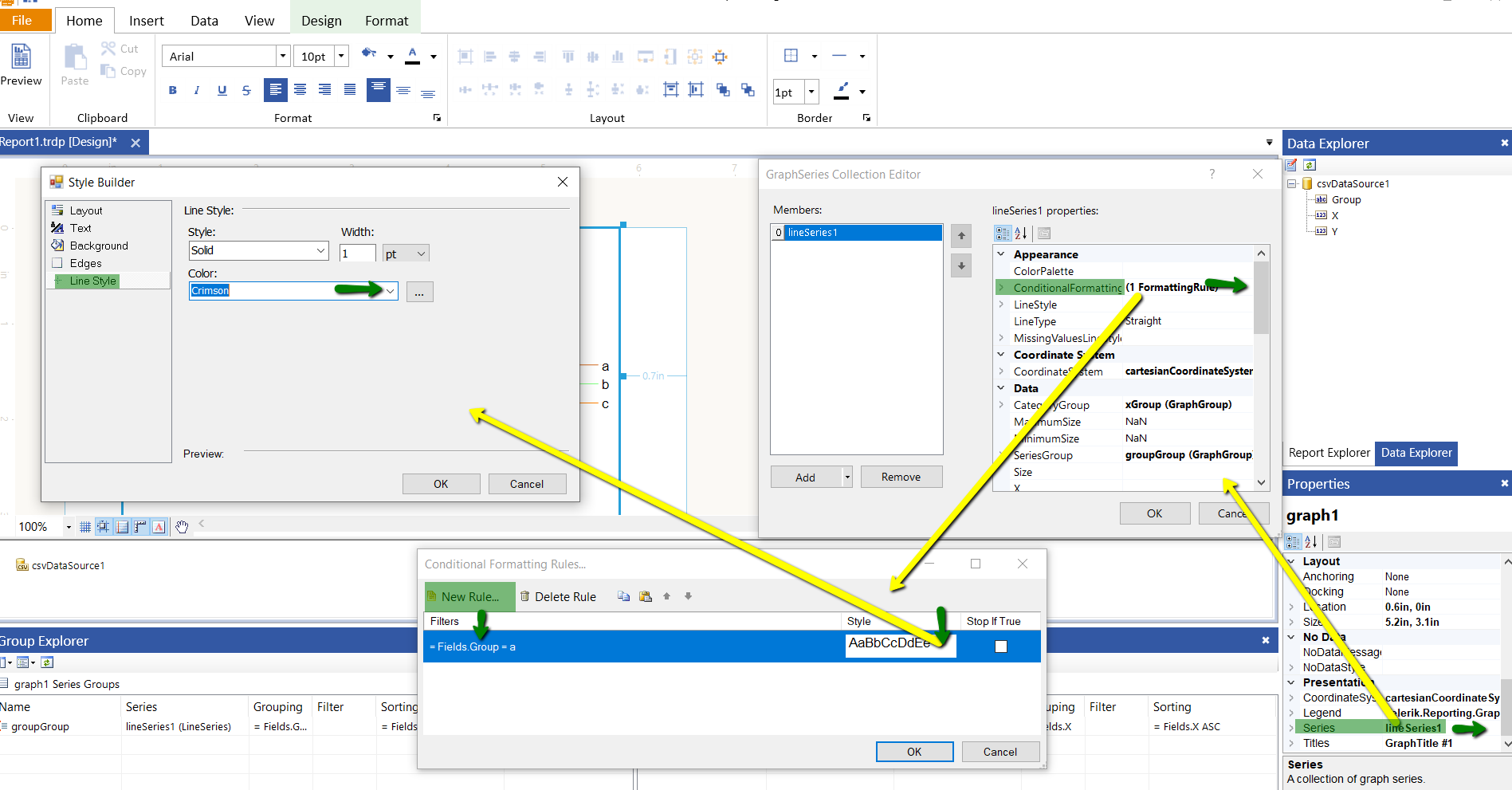This screenshot has width=1512, height=790.
Task: Apply italic formatting in the ribbon
Action: [197, 91]
